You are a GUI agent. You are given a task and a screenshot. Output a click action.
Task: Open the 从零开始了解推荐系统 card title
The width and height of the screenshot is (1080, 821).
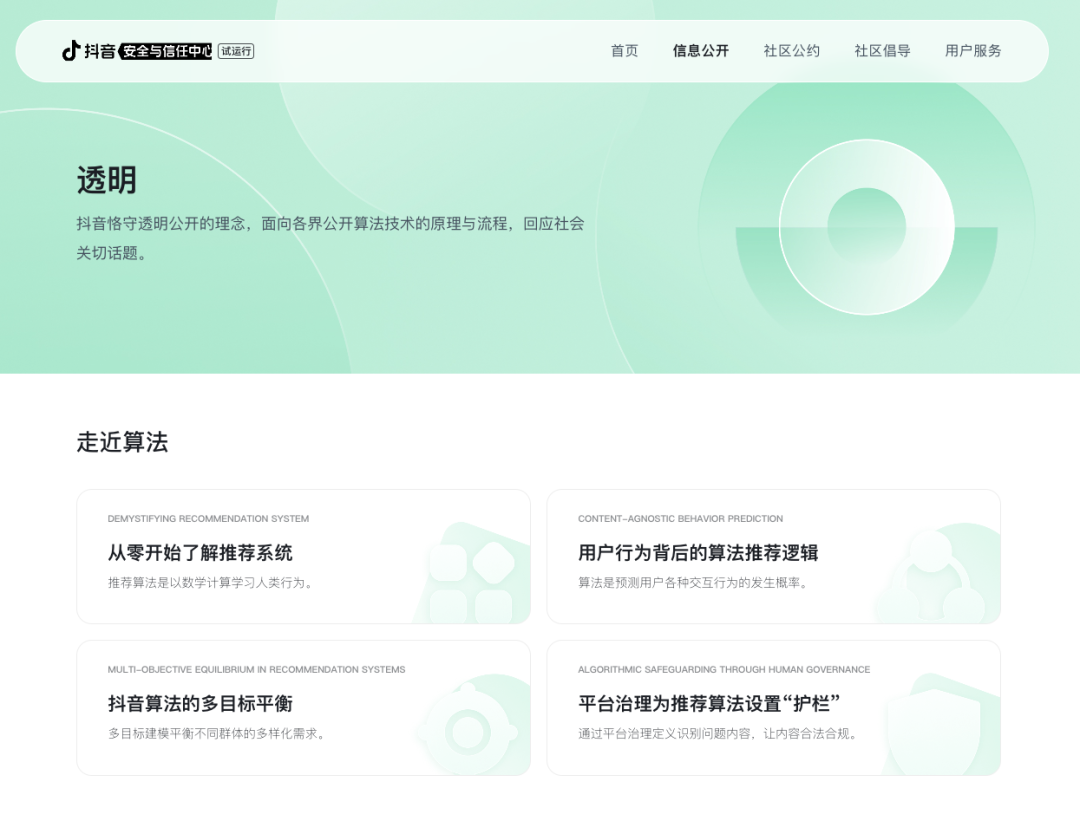[200, 552]
